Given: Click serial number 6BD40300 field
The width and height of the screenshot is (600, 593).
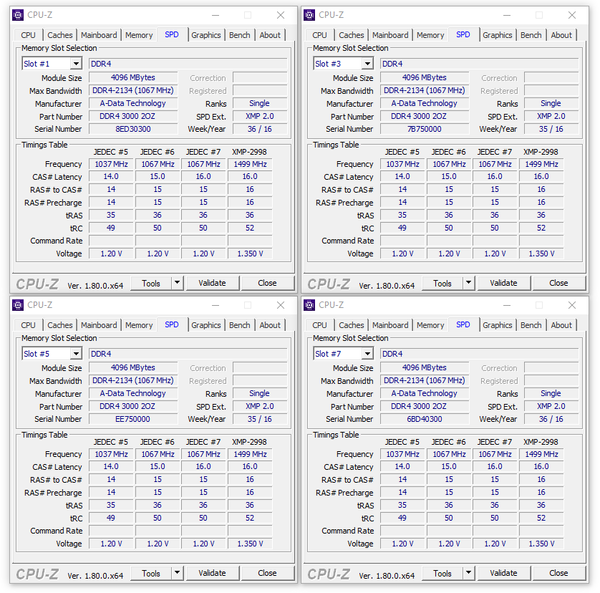Looking at the screenshot, I should (x=424, y=419).
